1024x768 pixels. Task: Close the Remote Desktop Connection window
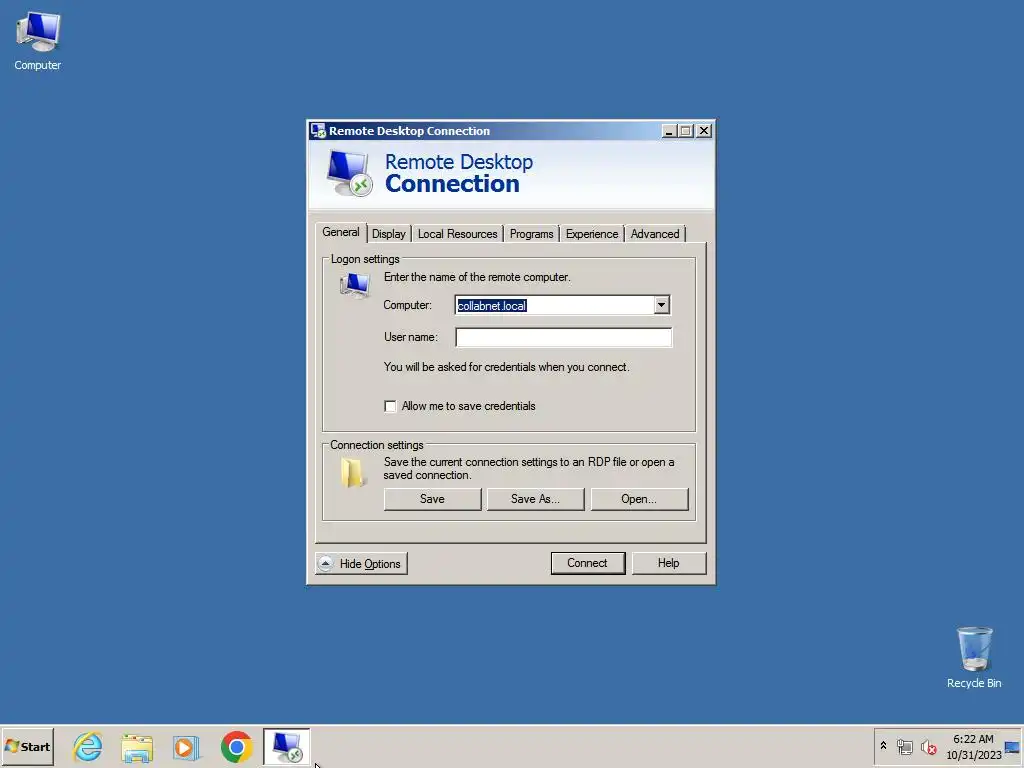703,131
